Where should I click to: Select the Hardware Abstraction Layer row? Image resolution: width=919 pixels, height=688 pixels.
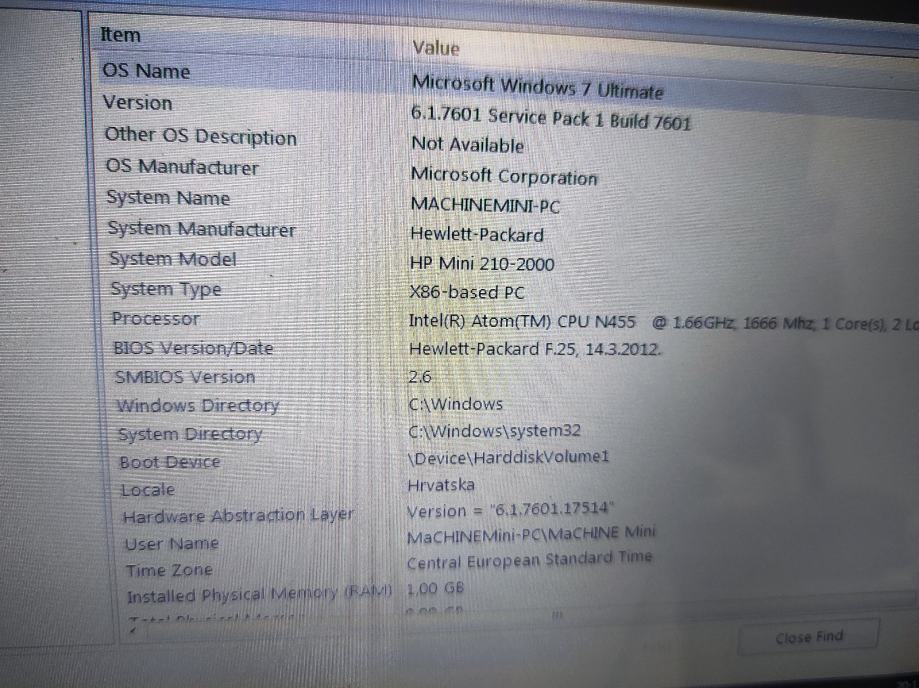239,516
